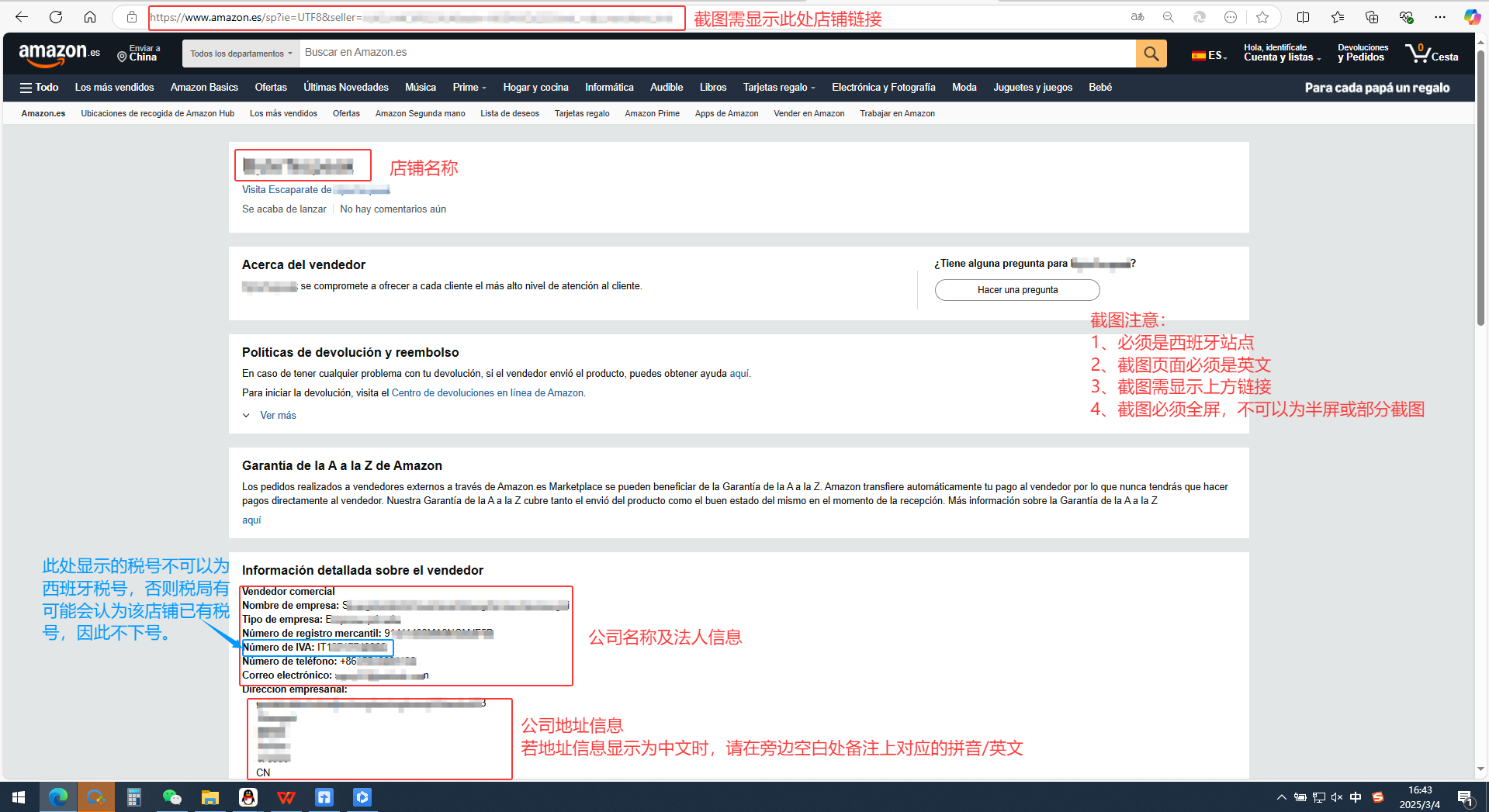Switch the Chinese input method indicator

[x=1356, y=797]
